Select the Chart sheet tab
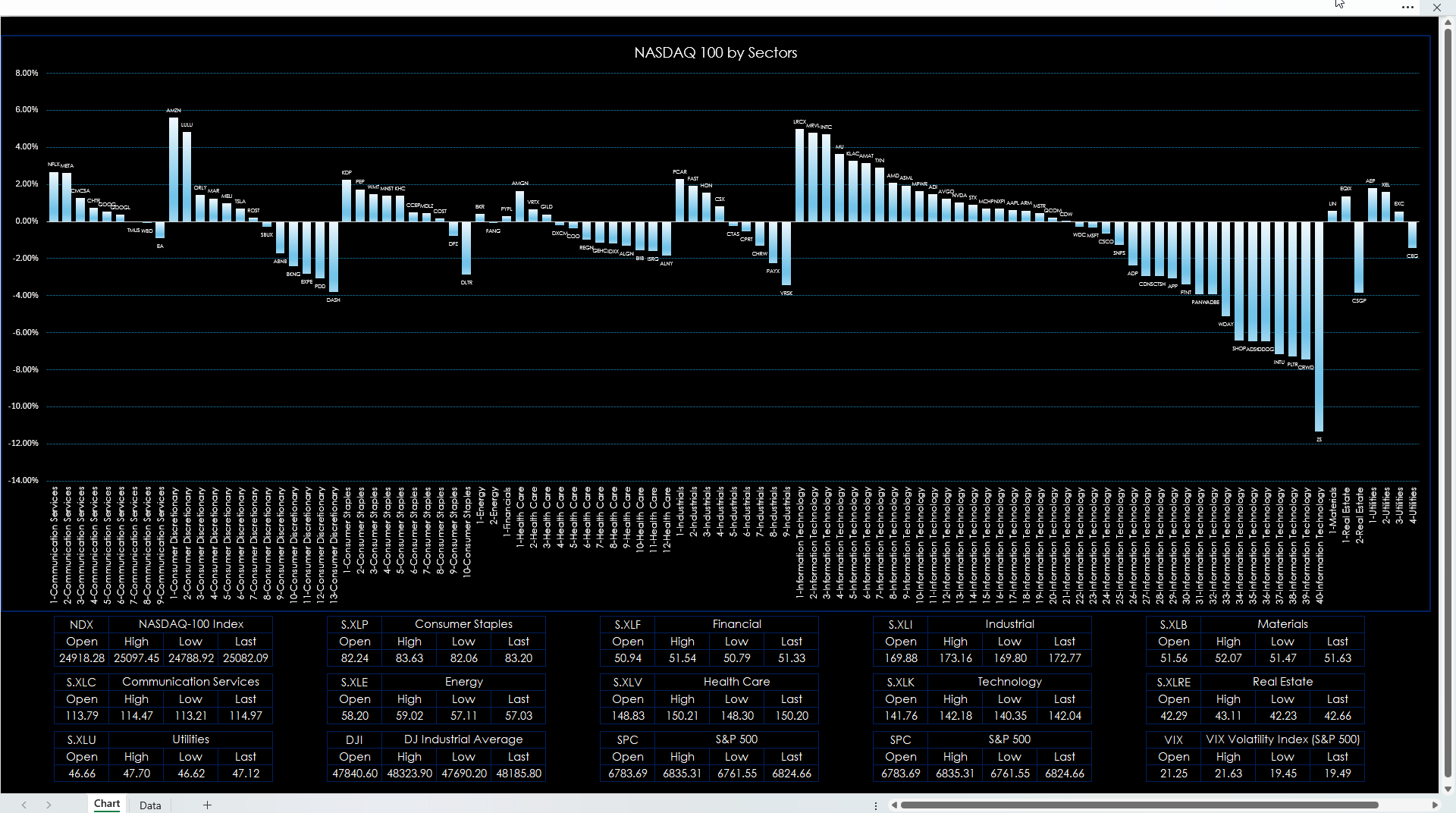This screenshot has height=813, width=1456. pyautogui.click(x=107, y=804)
